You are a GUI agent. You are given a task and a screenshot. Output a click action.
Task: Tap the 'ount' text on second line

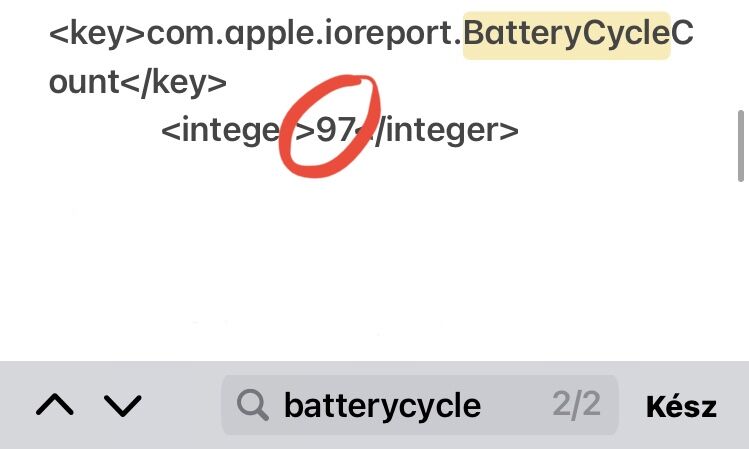(x=84, y=83)
